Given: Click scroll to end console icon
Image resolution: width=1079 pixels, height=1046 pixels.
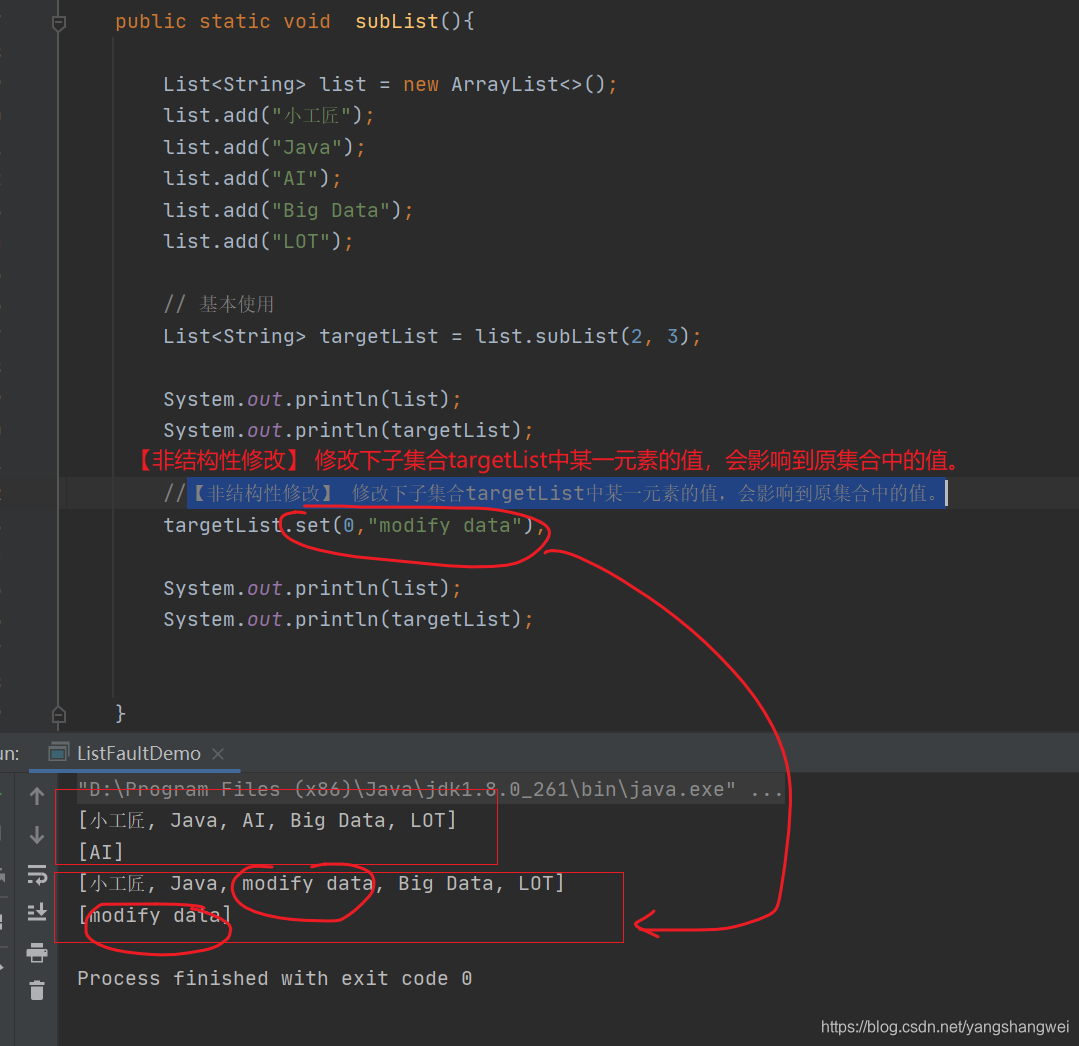Looking at the screenshot, I should 37,913.
